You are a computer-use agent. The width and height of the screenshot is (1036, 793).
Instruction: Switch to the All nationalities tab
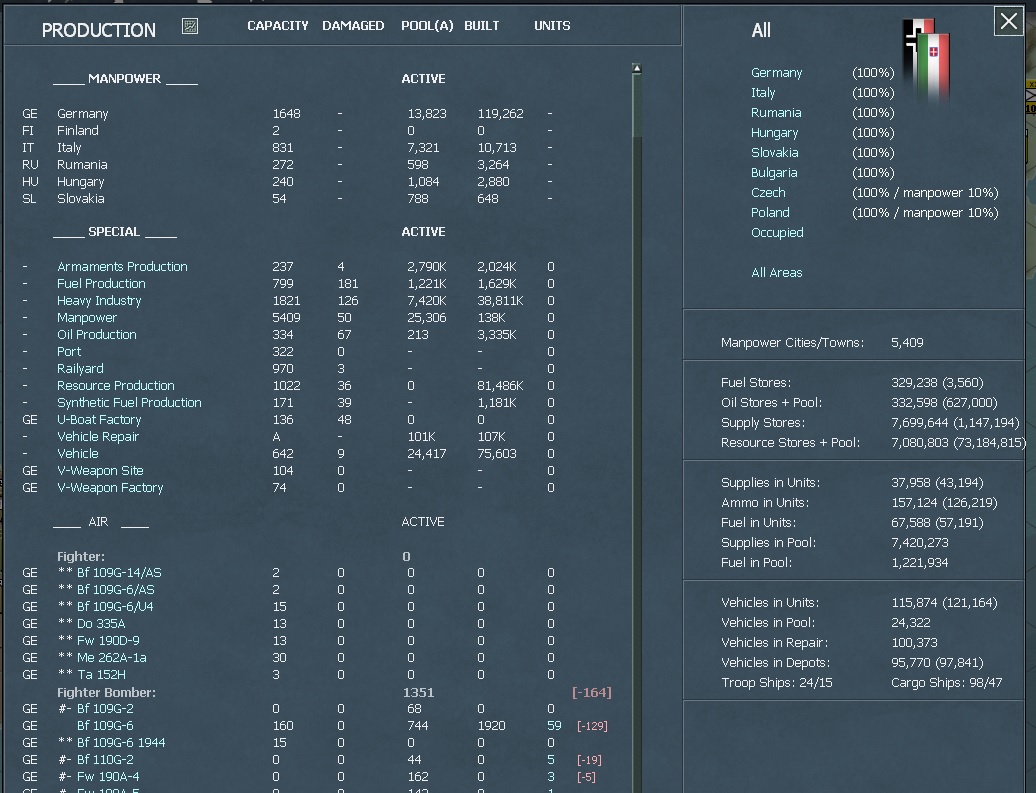pyautogui.click(x=761, y=31)
